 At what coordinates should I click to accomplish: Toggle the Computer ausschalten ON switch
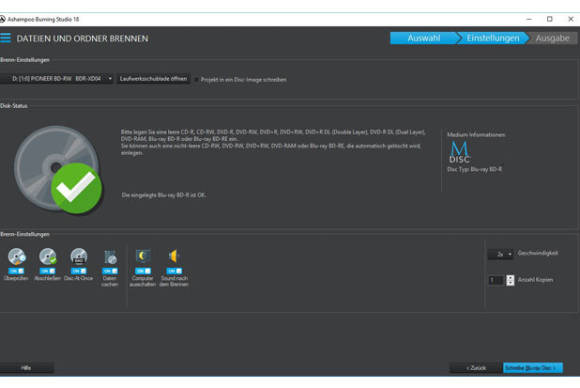click(x=143, y=271)
